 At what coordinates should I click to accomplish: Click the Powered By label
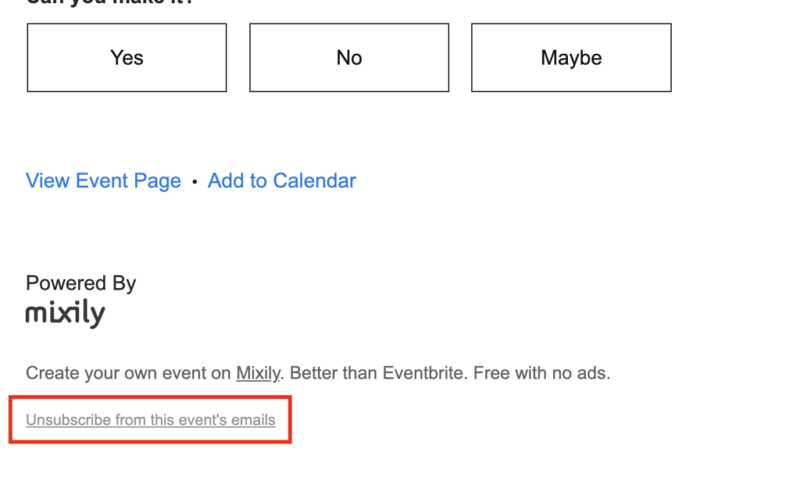(81, 283)
